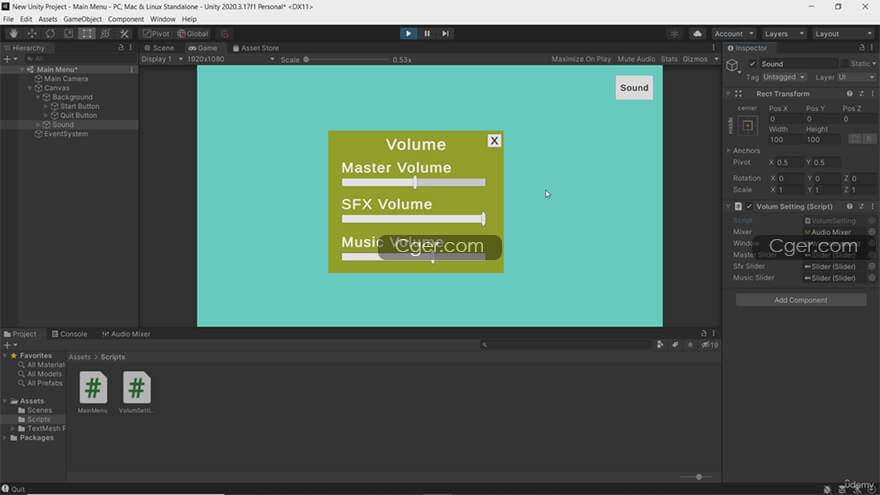Disable the Volum Setting script checkbox
880x495 pixels.
click(749, 207)
